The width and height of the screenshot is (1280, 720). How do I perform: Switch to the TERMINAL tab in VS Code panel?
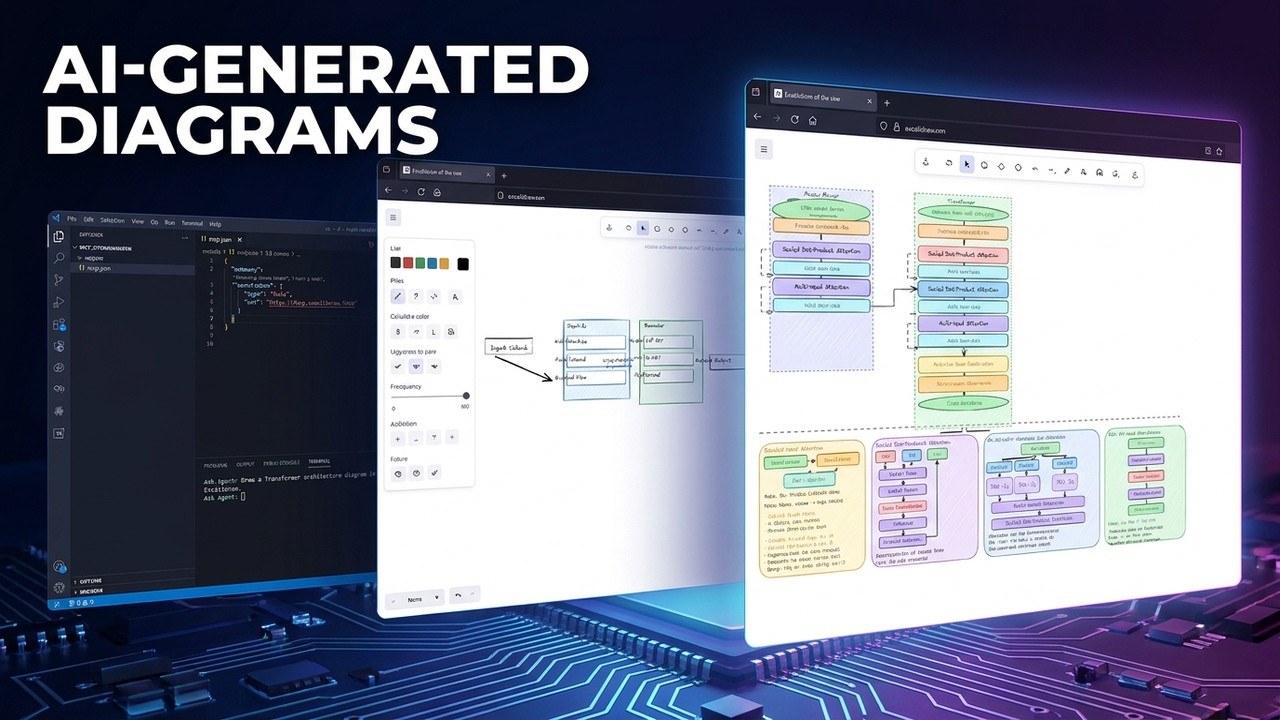click(319, 461)
